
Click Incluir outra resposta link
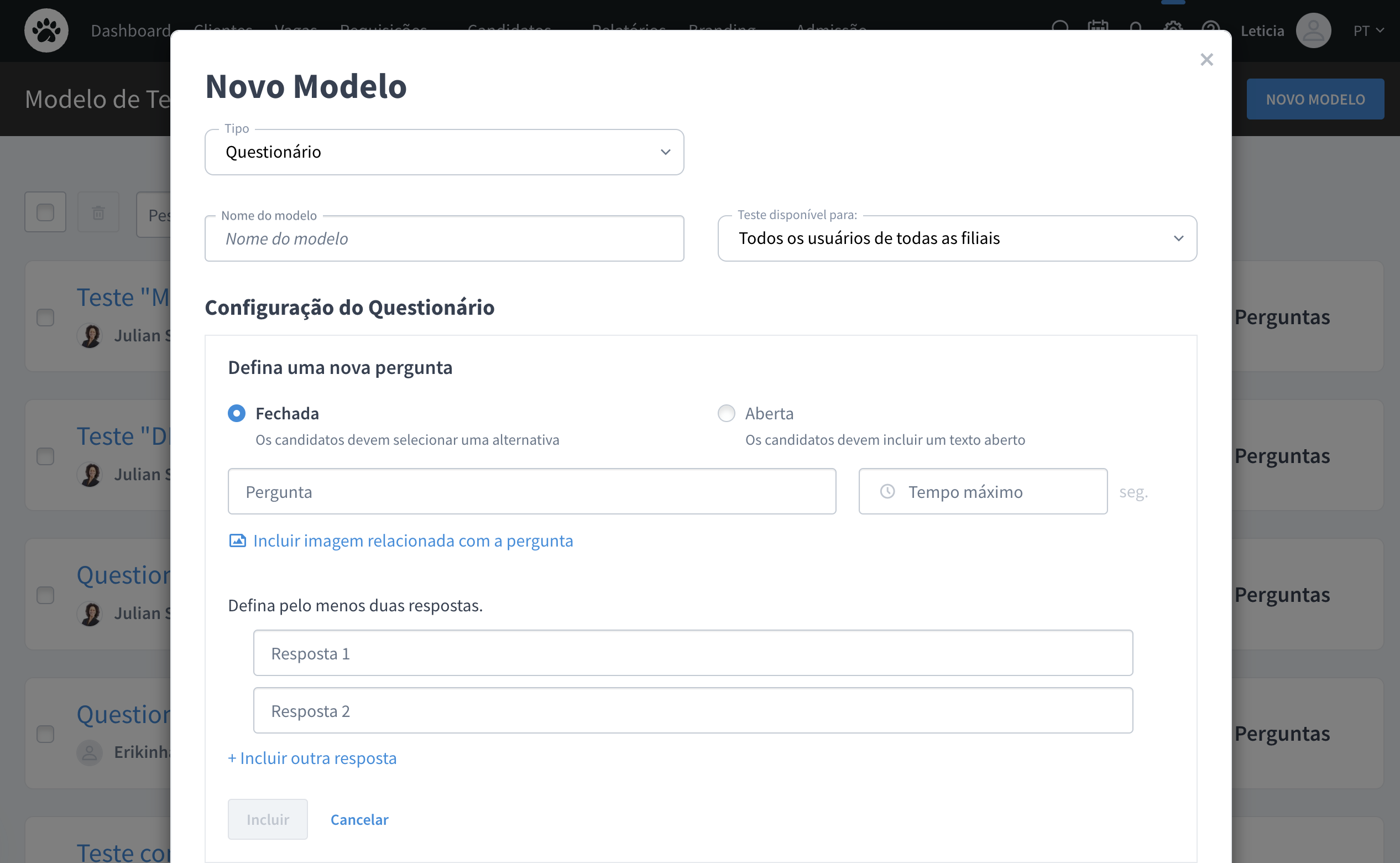pos(312,757)
